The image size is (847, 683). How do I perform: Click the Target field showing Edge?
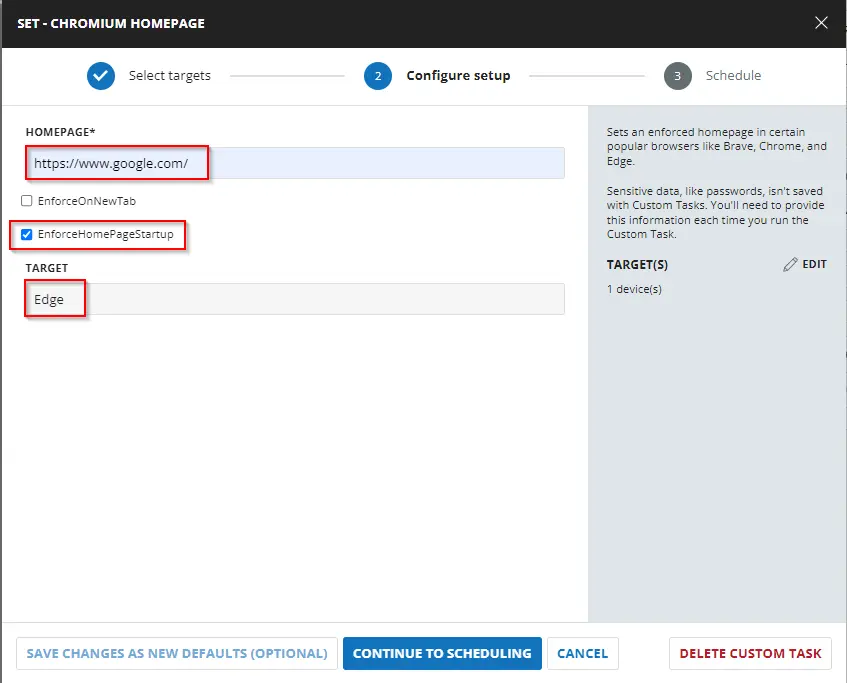(295, 299)
